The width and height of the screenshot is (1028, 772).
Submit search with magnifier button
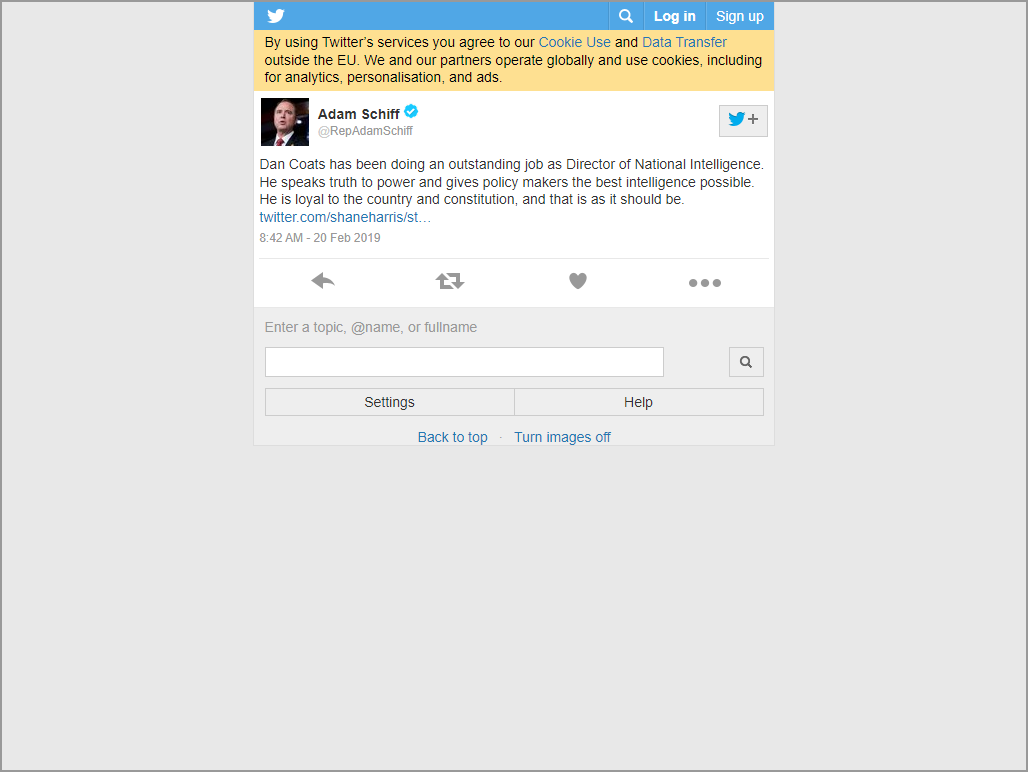pyautogui.click(x=746, y=362)
